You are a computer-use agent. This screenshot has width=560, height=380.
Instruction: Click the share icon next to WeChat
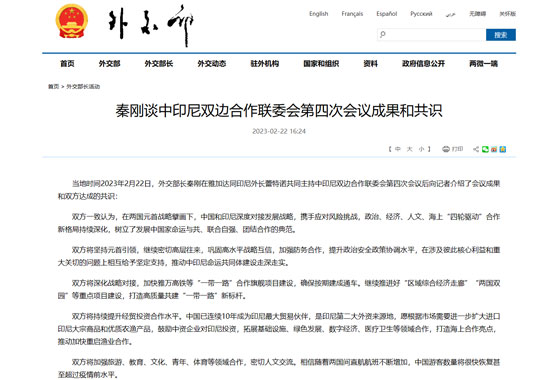click(476, 149)
